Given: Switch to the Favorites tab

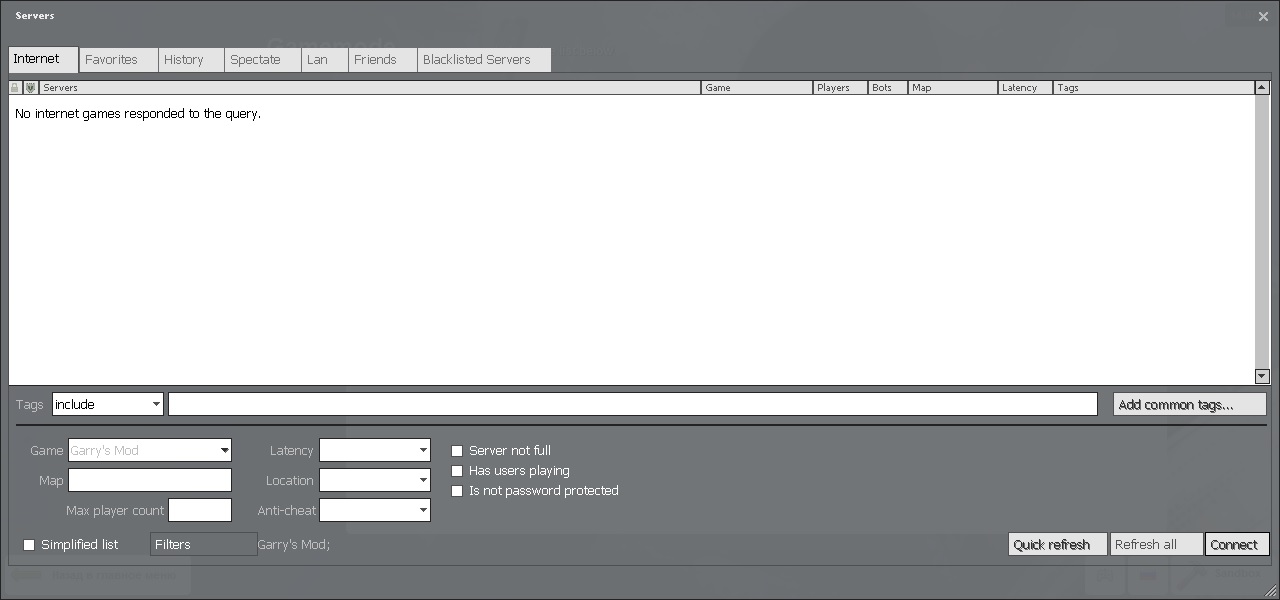Looking at the screenshot, I should coord(112,60).
